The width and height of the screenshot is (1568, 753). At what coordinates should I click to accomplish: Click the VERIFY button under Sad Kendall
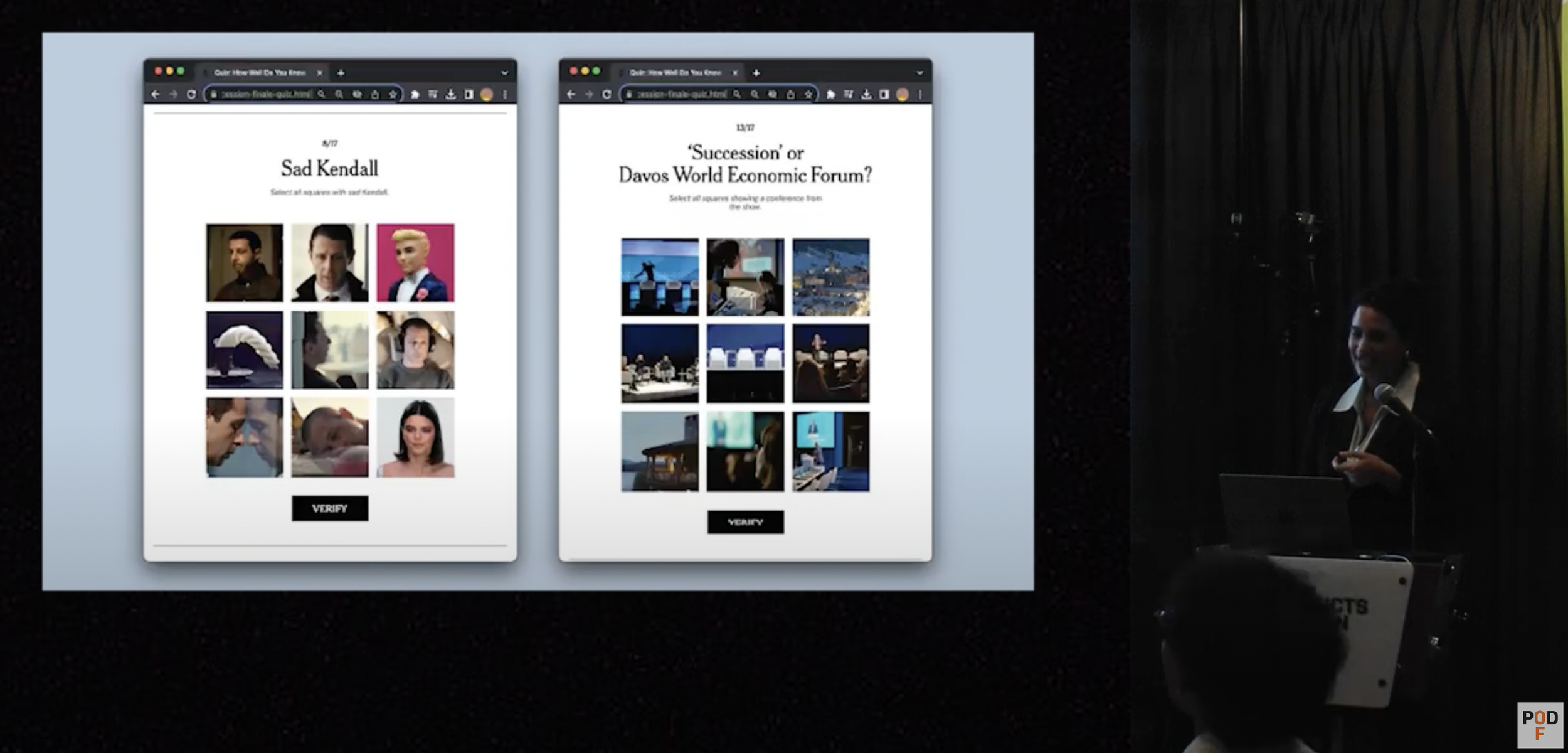[x=329, y=508]
